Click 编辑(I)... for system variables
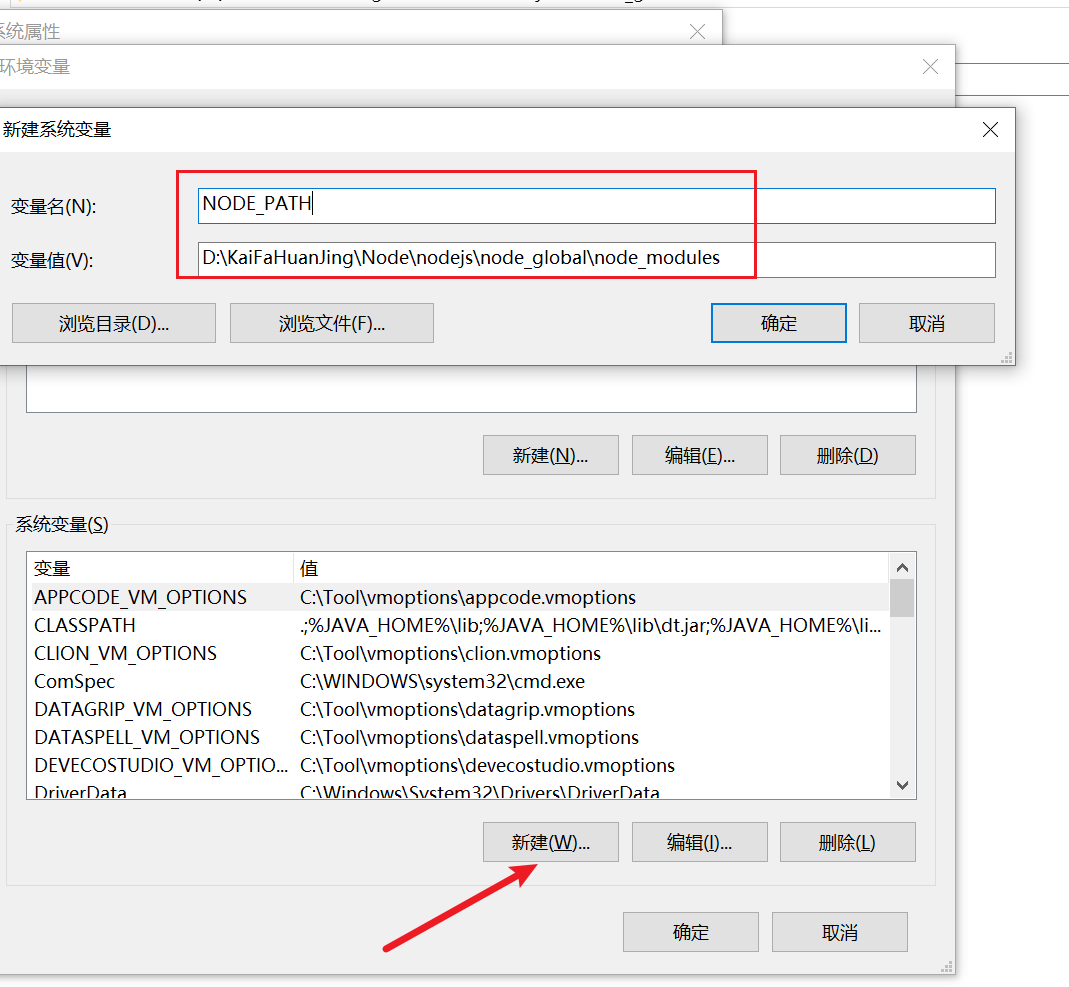Image resolution: width=1069 pixels, height=987 pixels. 699,842
